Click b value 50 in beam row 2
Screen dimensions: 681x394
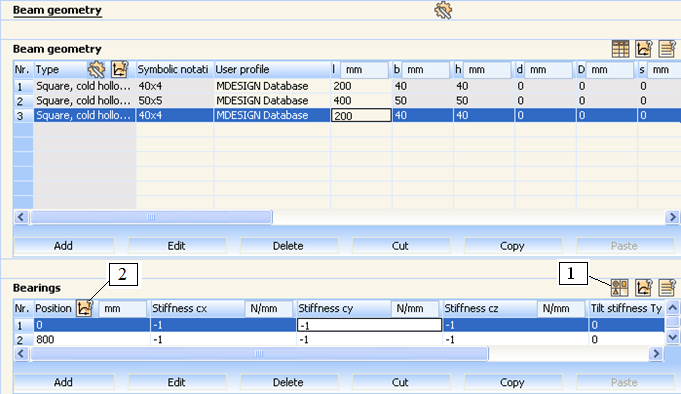(x=423, y=101)
